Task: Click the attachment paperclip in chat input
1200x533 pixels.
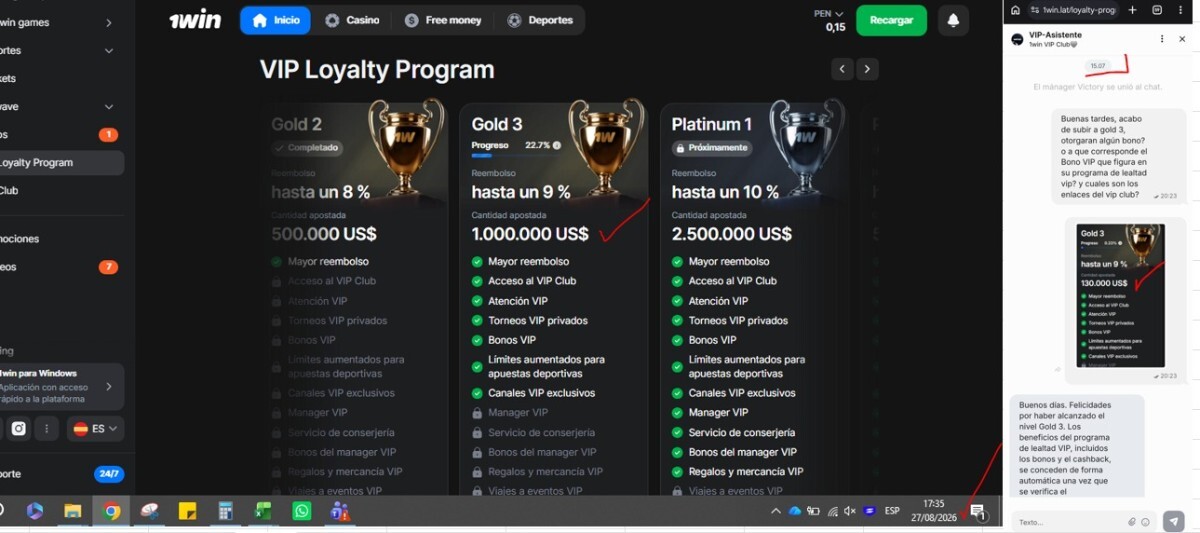Action: point(1132,522)
